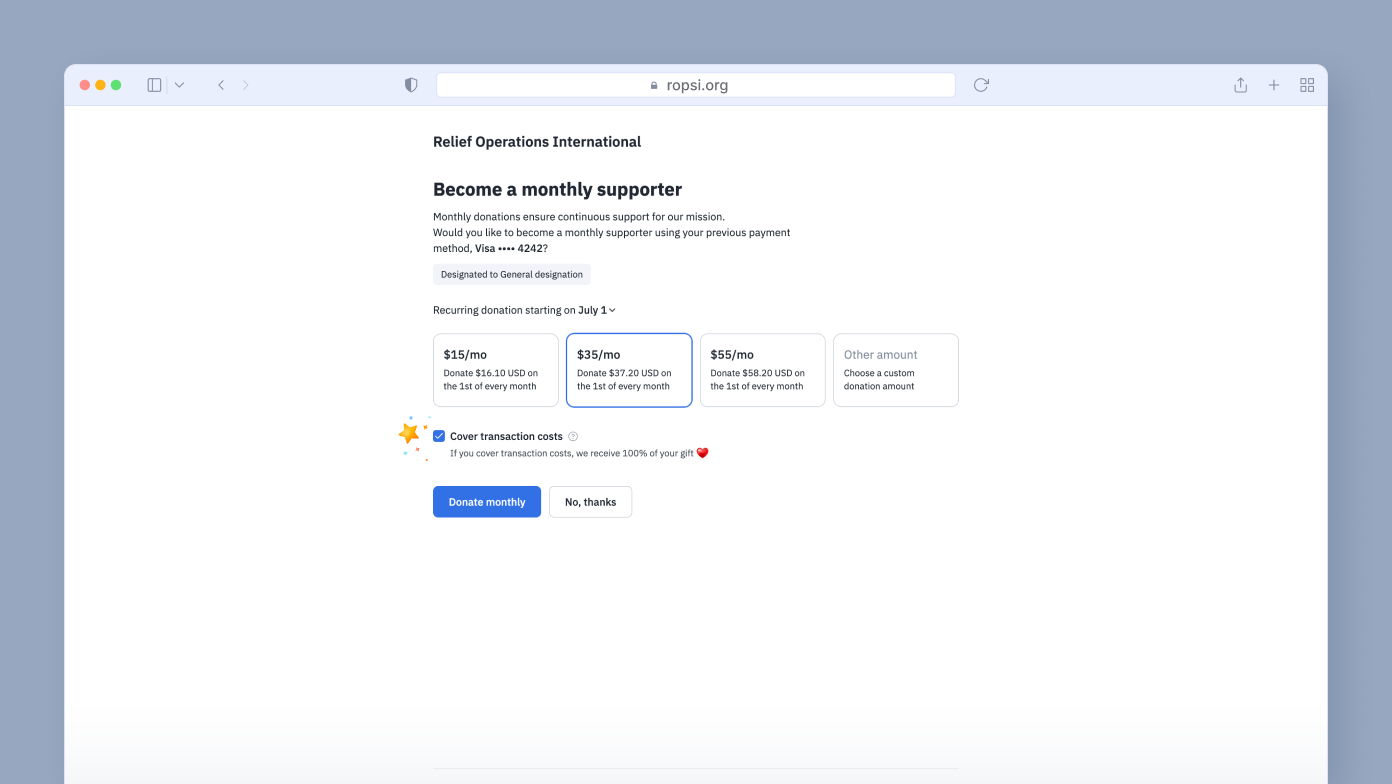1392x784 pixels.
Task: Close the Safari window with red button
Action: 85,85
